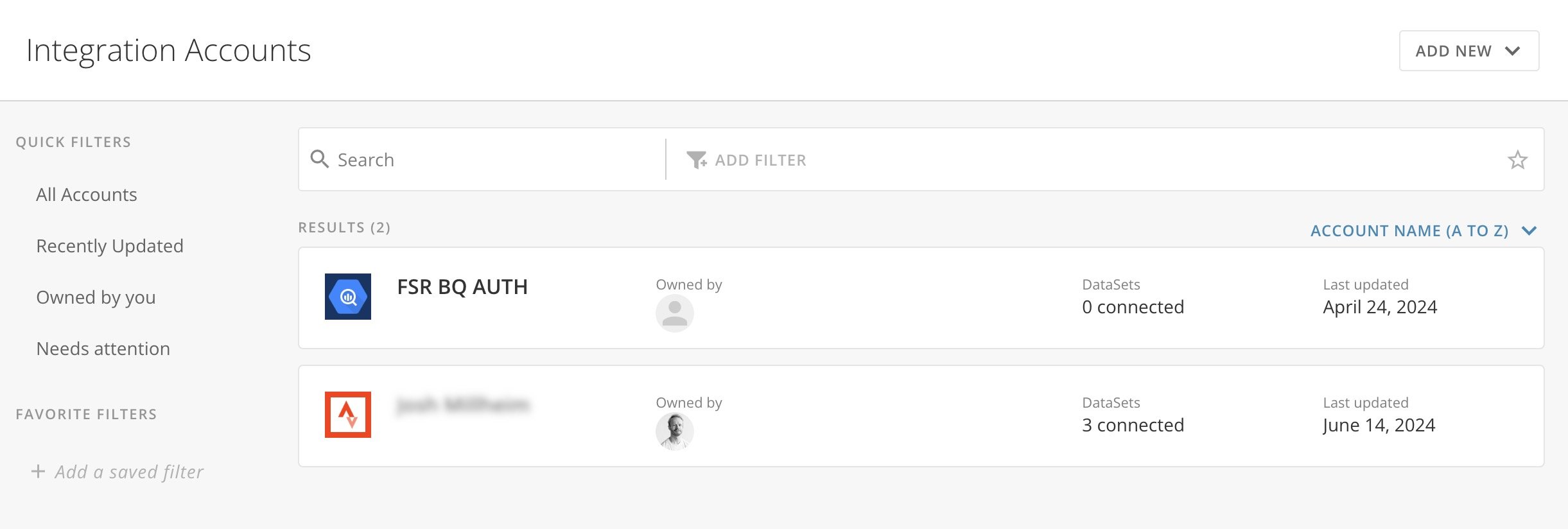Image resolution: width=1568 pixels, height=529 pixels.
Task: Click Add a saved filter link
Action: 129,472
